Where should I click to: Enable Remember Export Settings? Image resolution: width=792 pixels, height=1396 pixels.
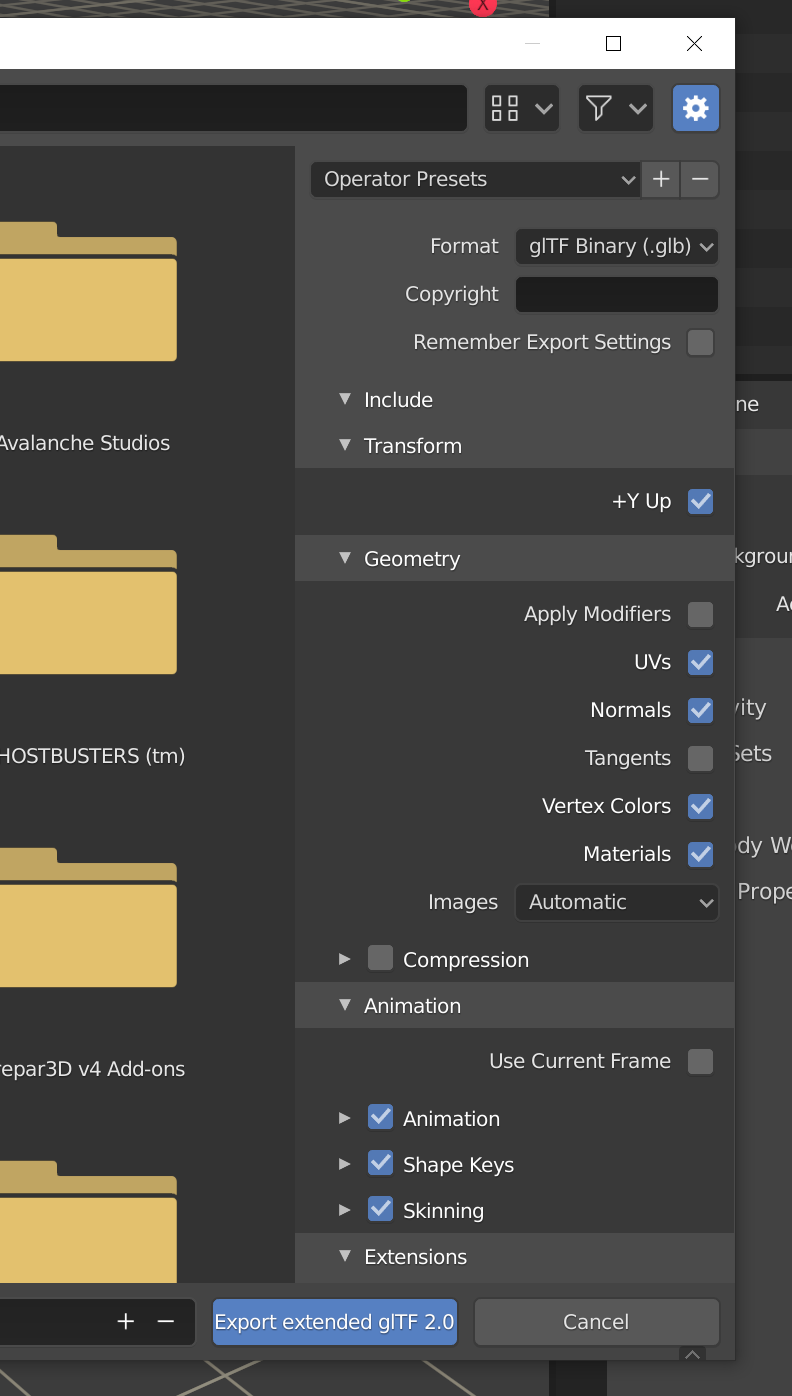[x=700, y=342]
